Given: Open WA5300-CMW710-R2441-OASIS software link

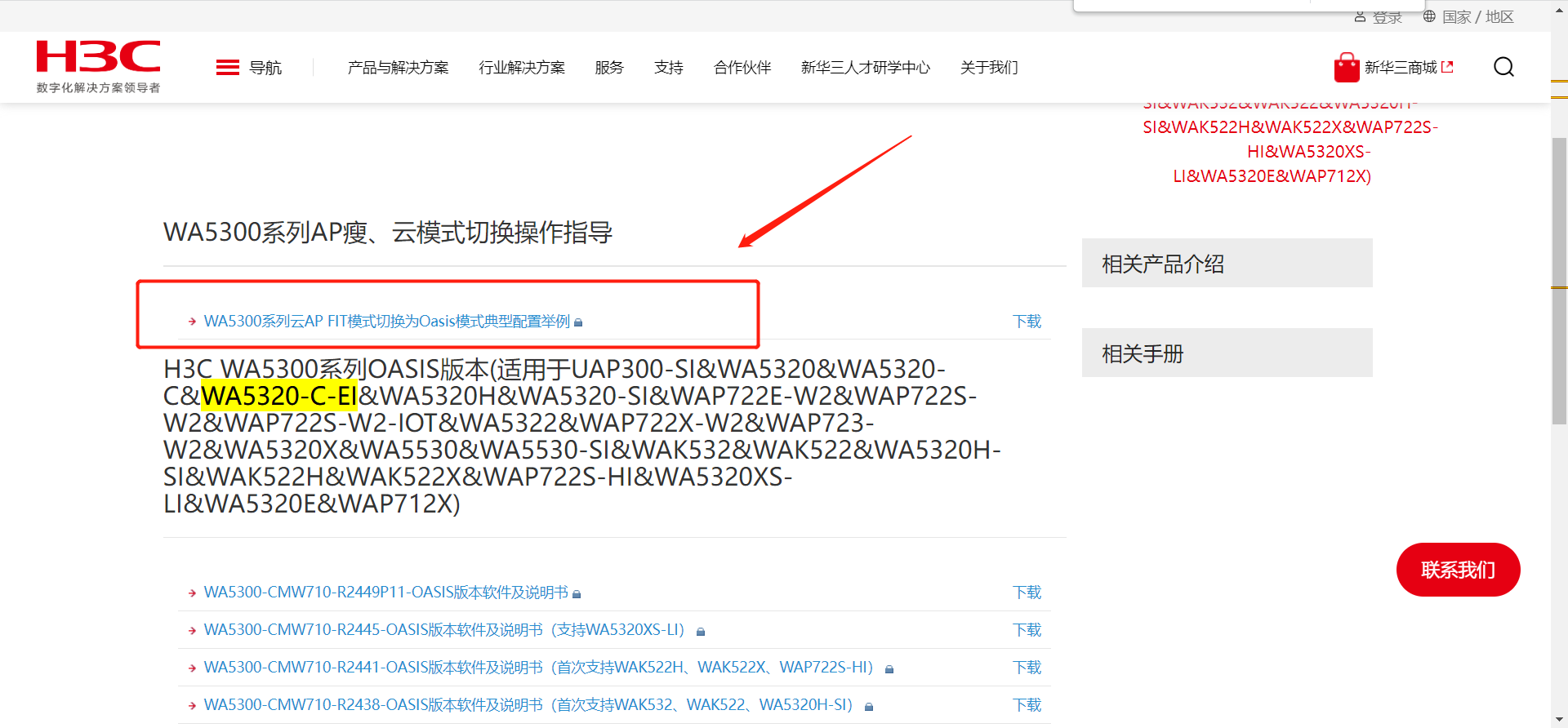Looking at the screenshot, I should tap(539, 667).
